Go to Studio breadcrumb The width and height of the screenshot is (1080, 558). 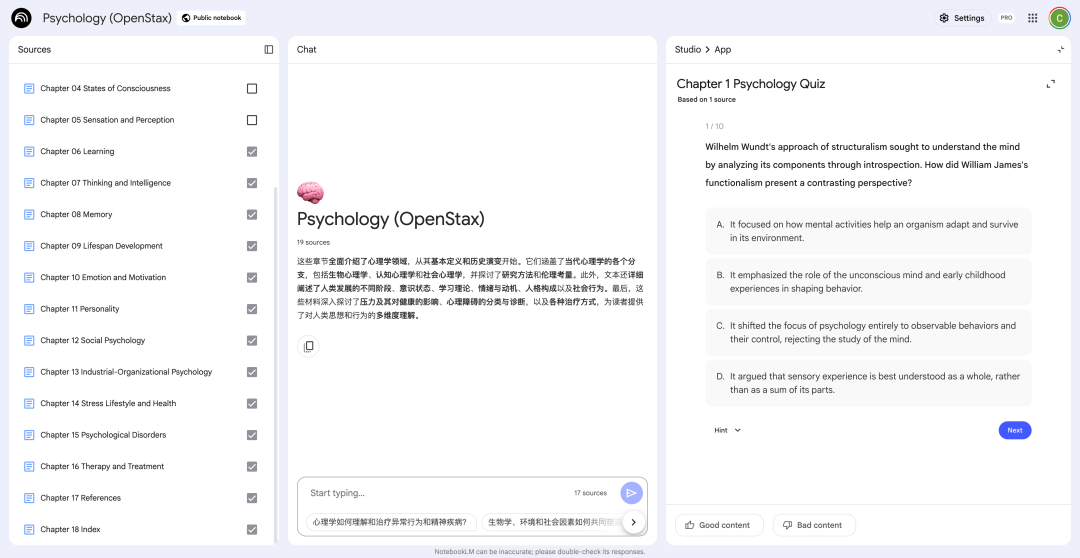687,50
